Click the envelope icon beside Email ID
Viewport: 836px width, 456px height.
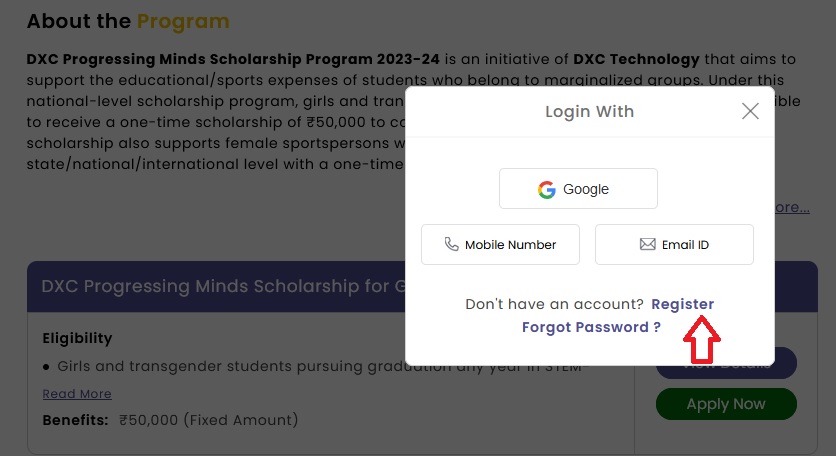pyautogui.click(x=647, y=244)
